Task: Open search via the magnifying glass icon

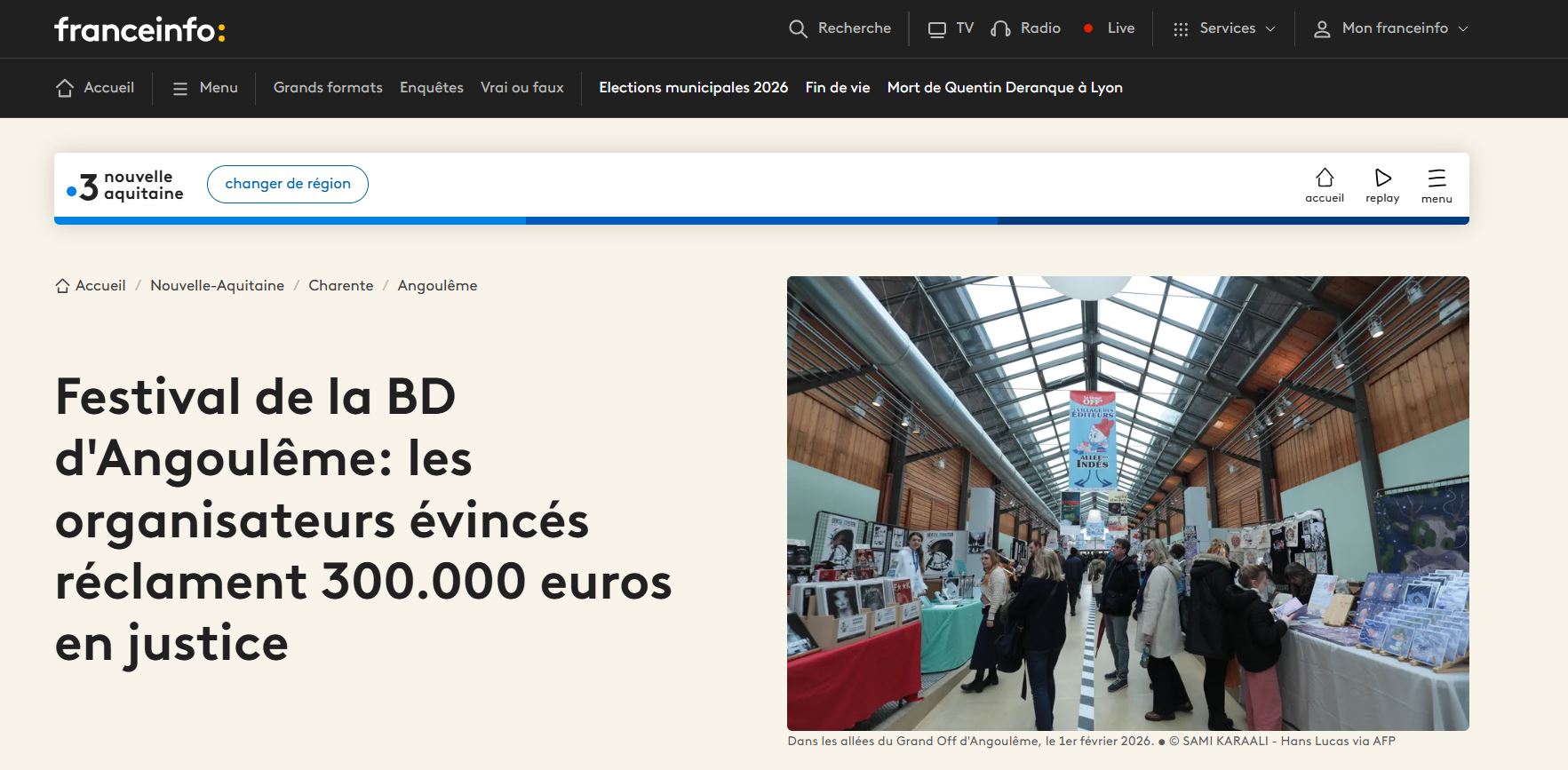Action: (798, 28)
